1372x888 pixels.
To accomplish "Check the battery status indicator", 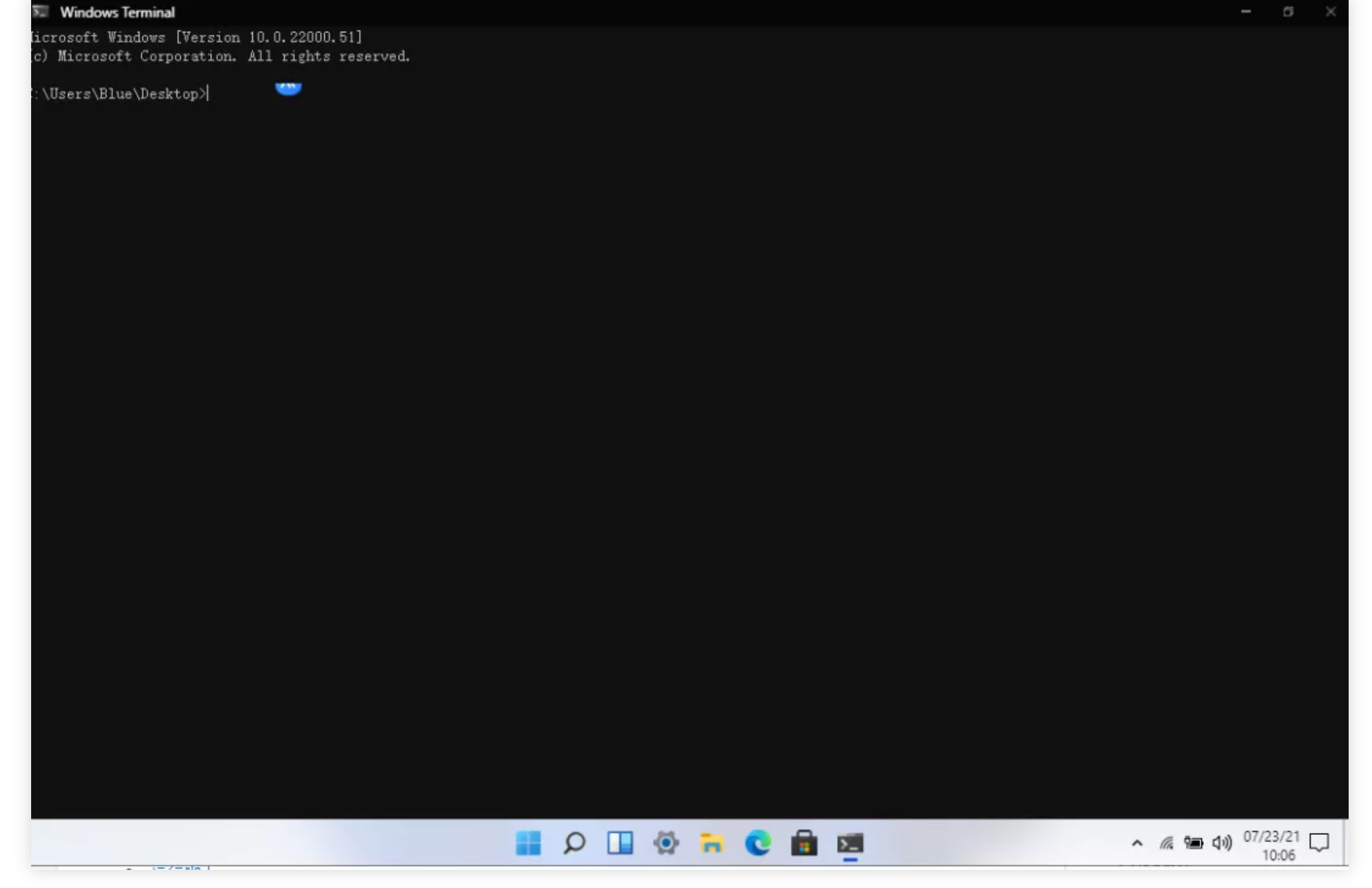I will 1193,843.
